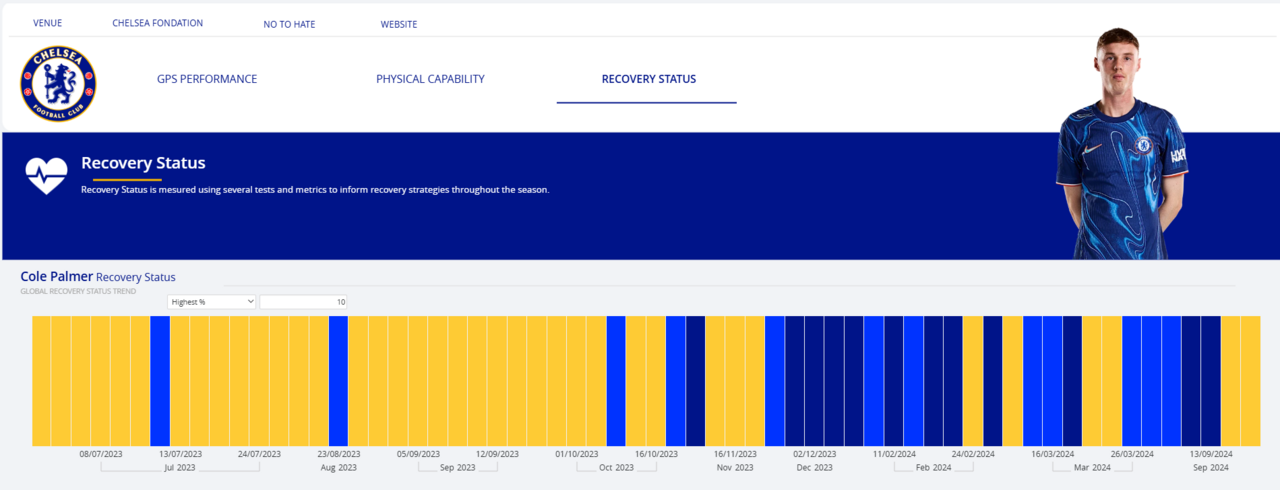Viewport: 1280px width, 490px height.
Task: Click the Aug 2023 month label
Action: point(338,468)
